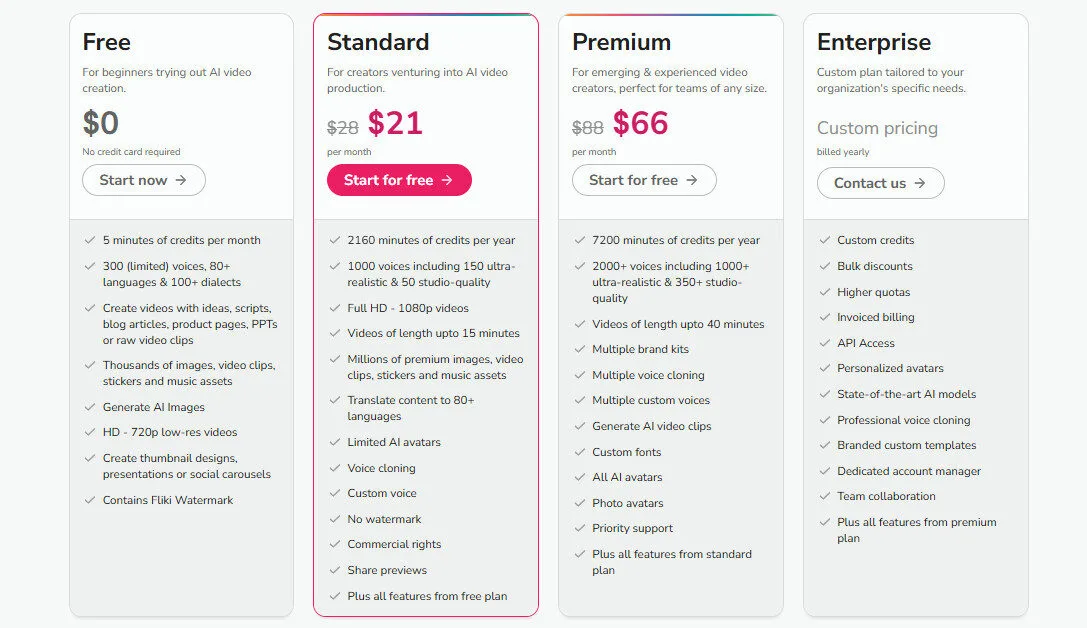Click the checkmark beside API Access
The image size is (1087, 628).
pyautogui.click(x=823, y=343)
